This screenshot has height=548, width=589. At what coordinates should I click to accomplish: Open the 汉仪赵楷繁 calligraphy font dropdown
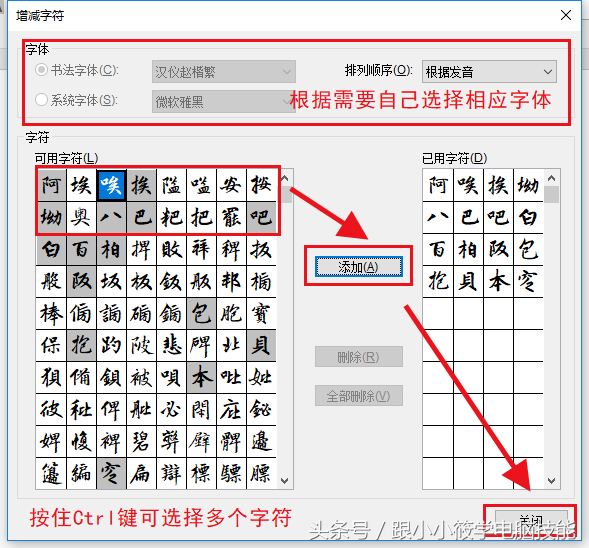224,71
